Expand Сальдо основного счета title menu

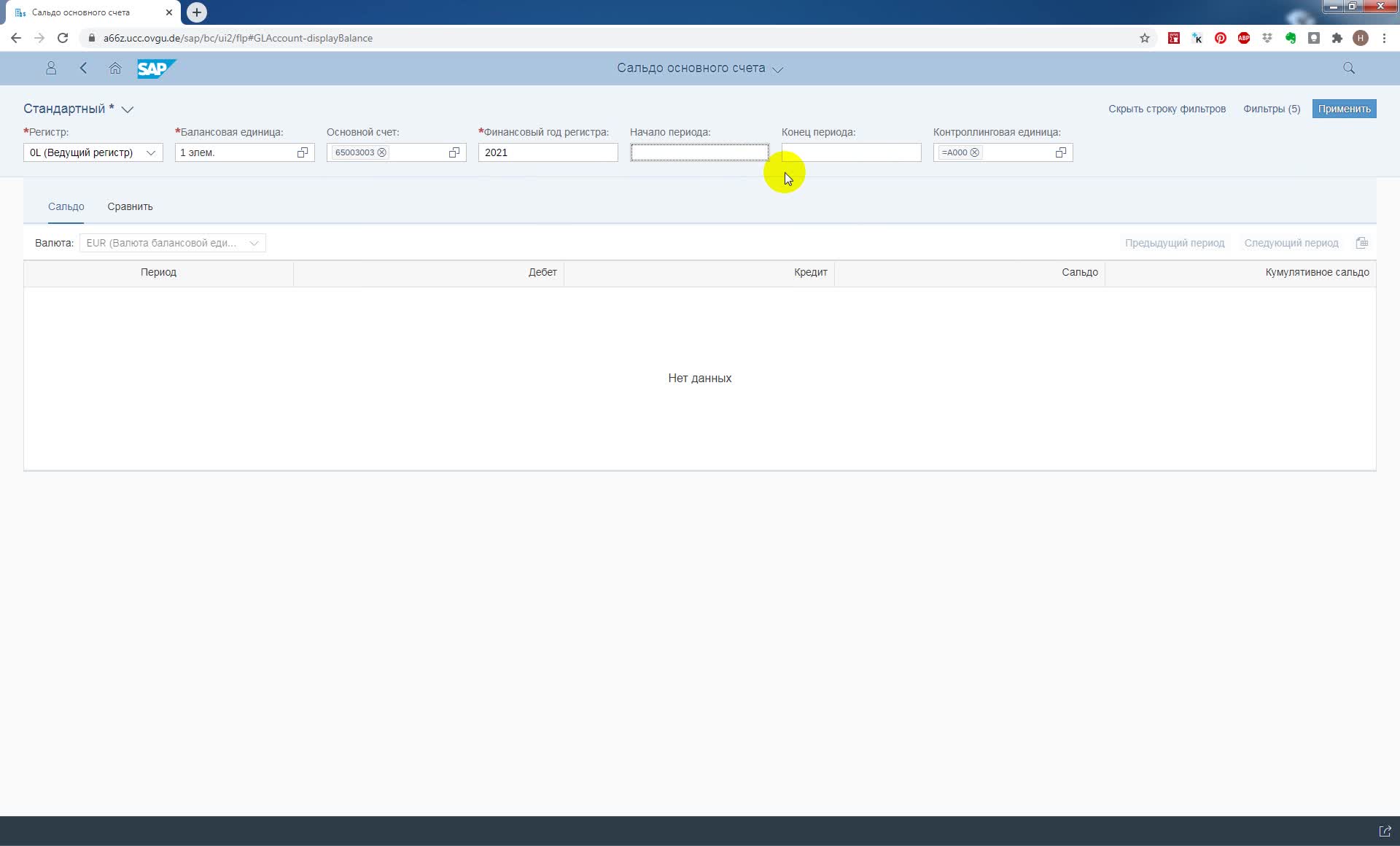[x=778, y=69]
